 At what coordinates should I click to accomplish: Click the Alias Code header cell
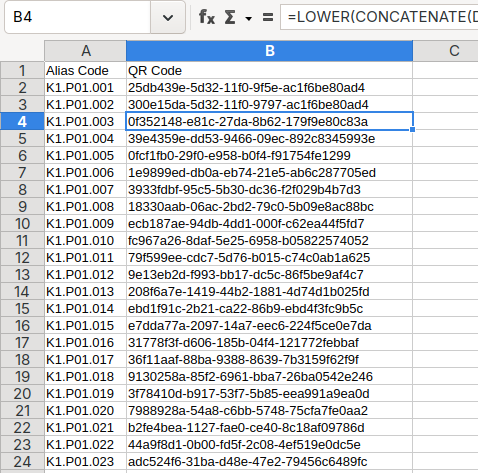tap(86, 71)
